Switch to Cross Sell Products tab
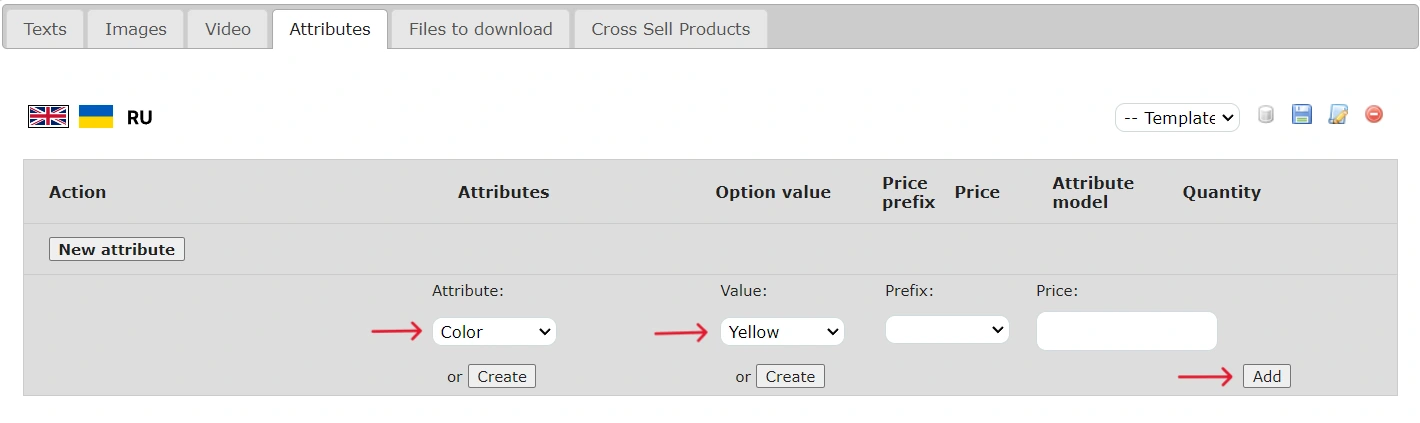 tap(670, 29)
